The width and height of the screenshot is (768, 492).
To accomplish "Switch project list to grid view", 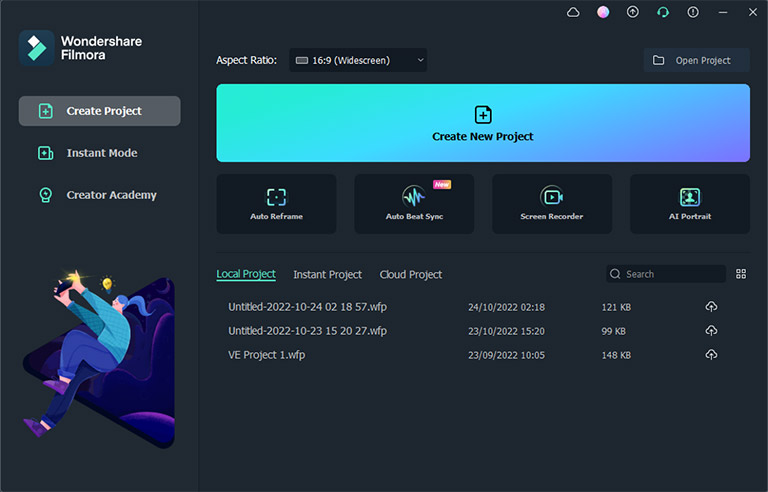I will (741, 274).
